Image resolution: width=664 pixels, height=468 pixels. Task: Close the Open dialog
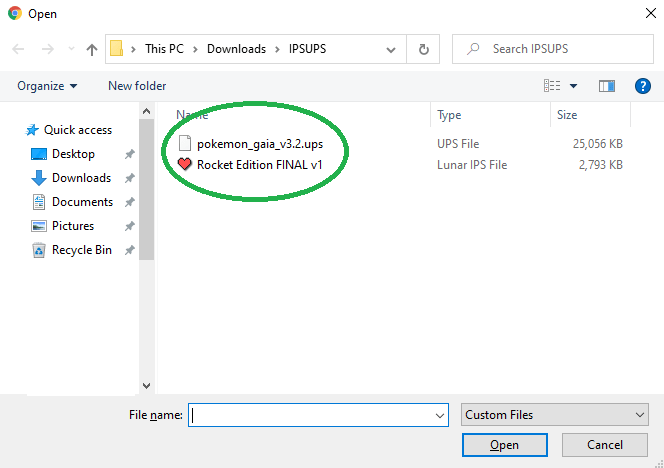click(x=650, y=13)
